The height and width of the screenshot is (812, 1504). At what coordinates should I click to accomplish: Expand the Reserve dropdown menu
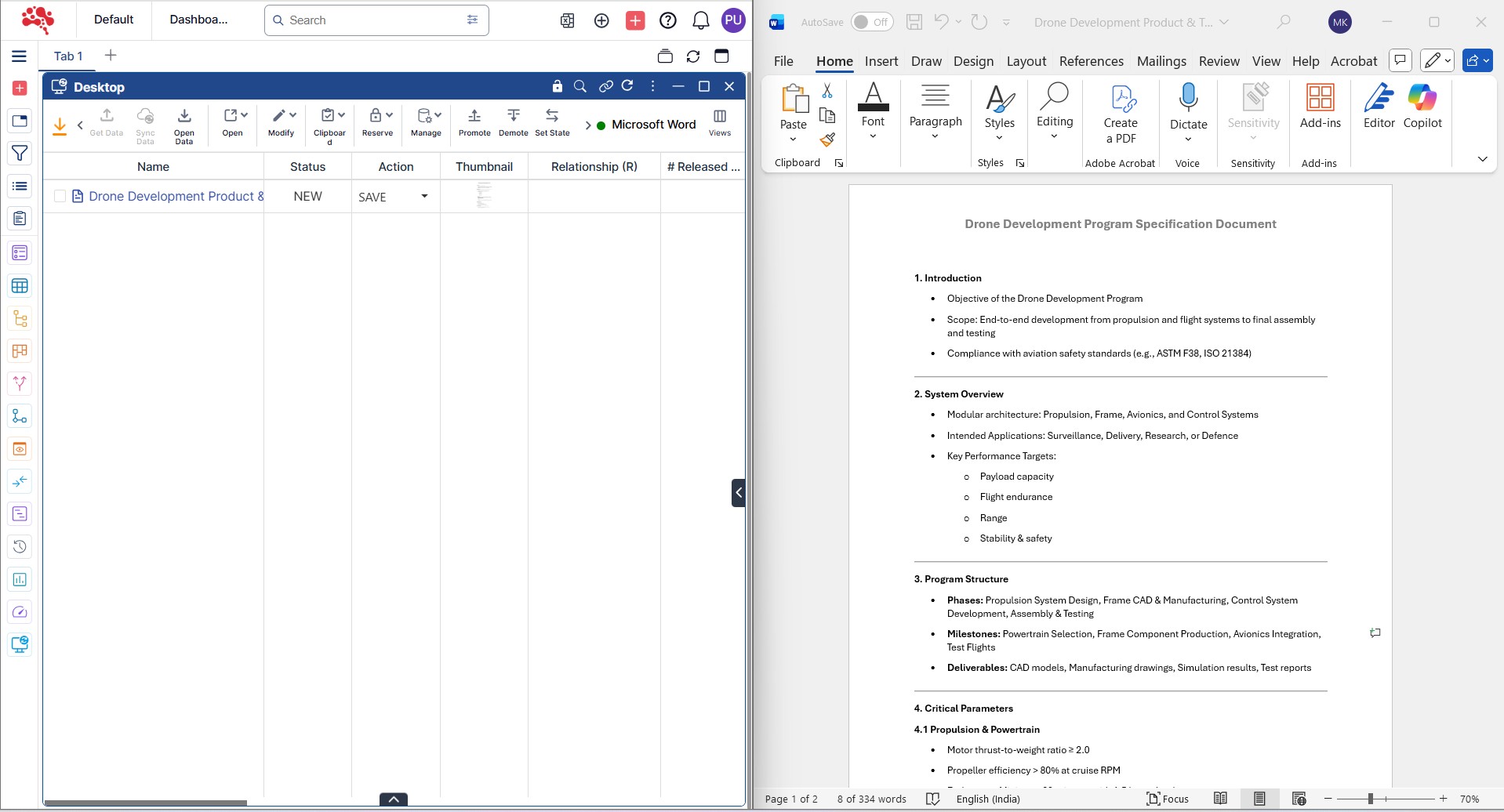[389, 115]
